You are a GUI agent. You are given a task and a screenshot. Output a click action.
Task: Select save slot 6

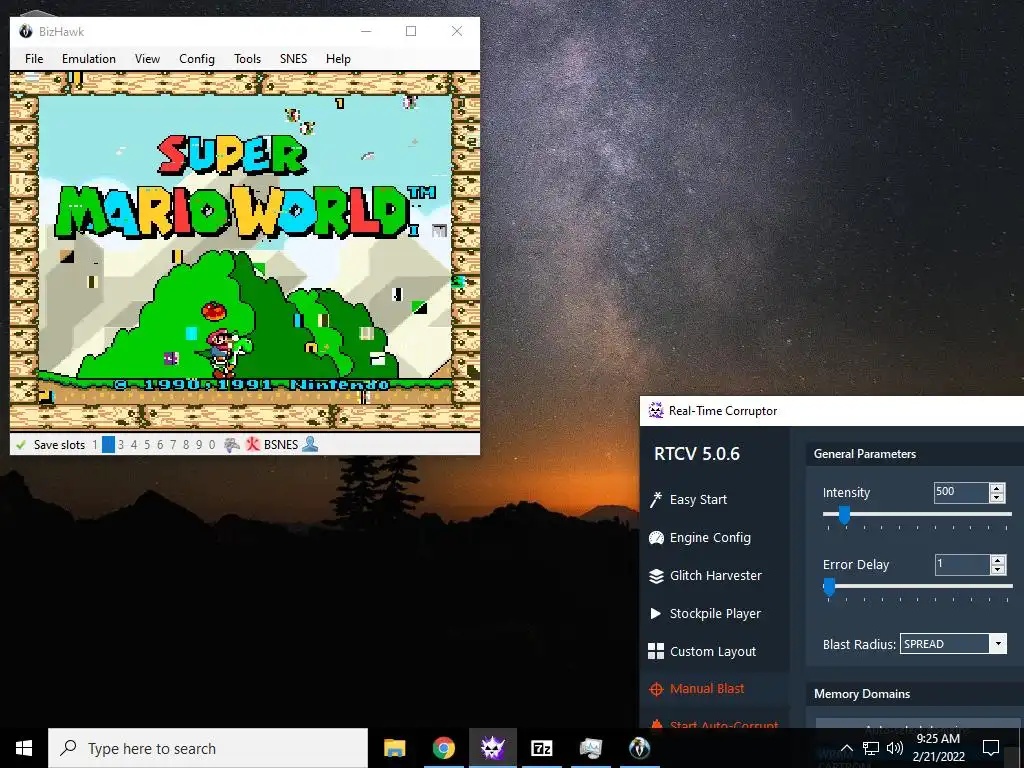coord(160,445)
